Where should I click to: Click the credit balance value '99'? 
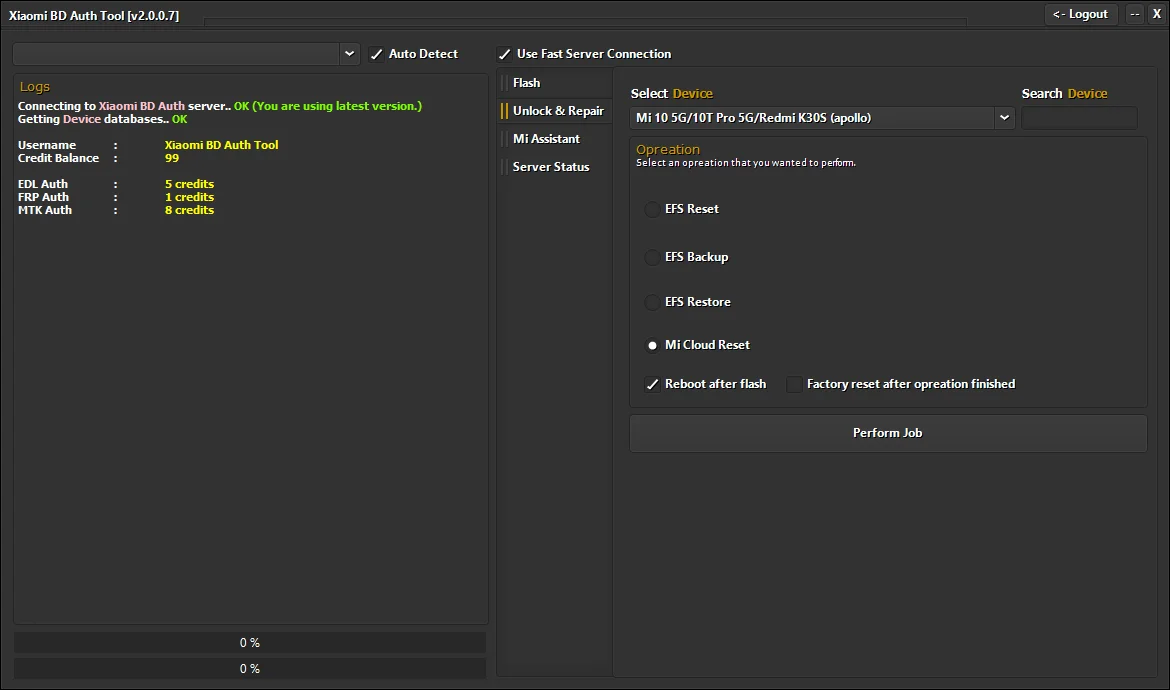tap(172, 158)
